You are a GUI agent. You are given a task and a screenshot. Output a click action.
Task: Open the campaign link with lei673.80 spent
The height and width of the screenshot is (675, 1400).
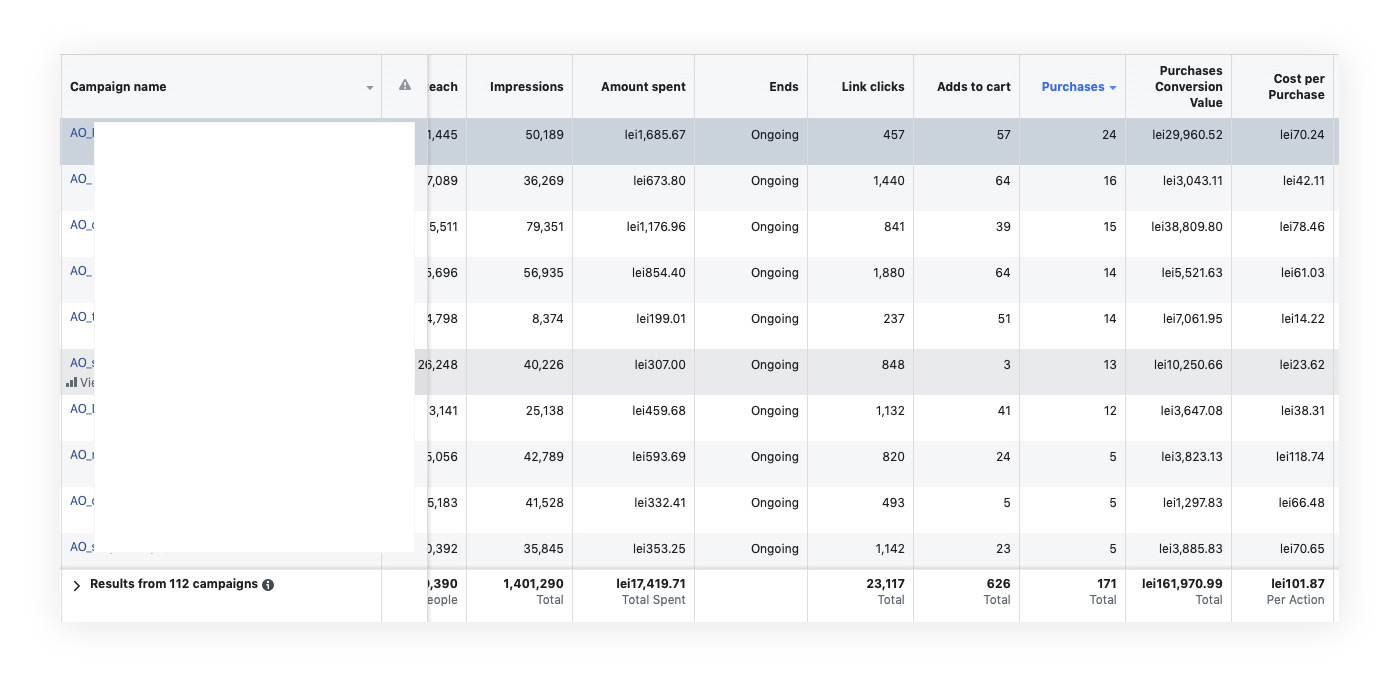tap(80, 179)
